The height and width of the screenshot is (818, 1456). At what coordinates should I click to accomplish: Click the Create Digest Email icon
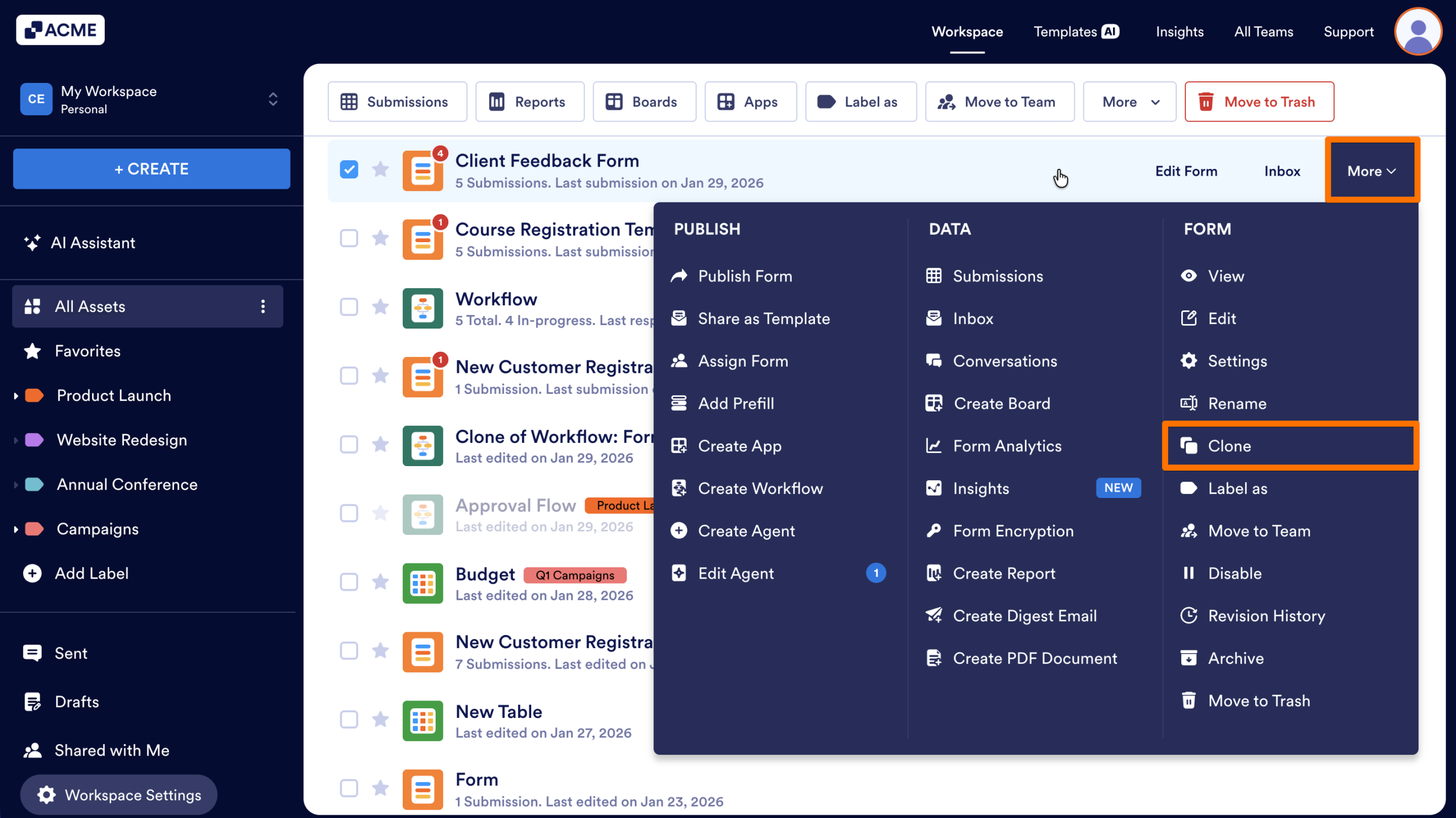(x=933, y=616)
